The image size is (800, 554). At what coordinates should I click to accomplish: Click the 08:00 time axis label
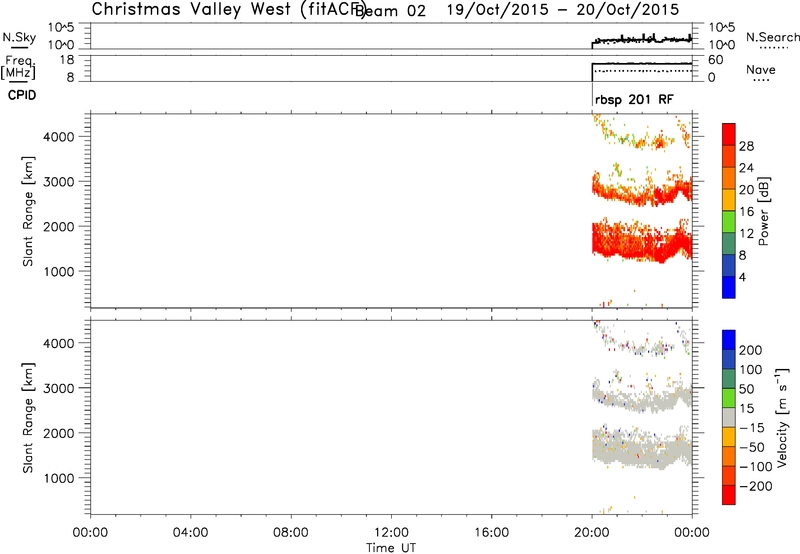coord(291,533)
